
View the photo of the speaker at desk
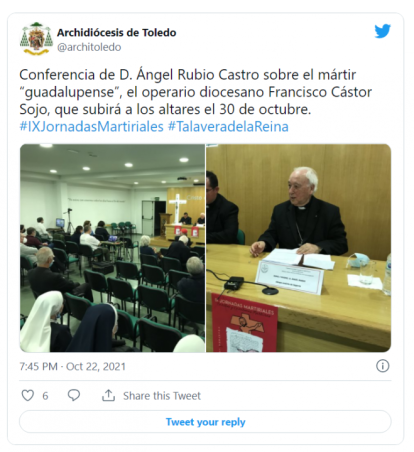click(298, 248)
